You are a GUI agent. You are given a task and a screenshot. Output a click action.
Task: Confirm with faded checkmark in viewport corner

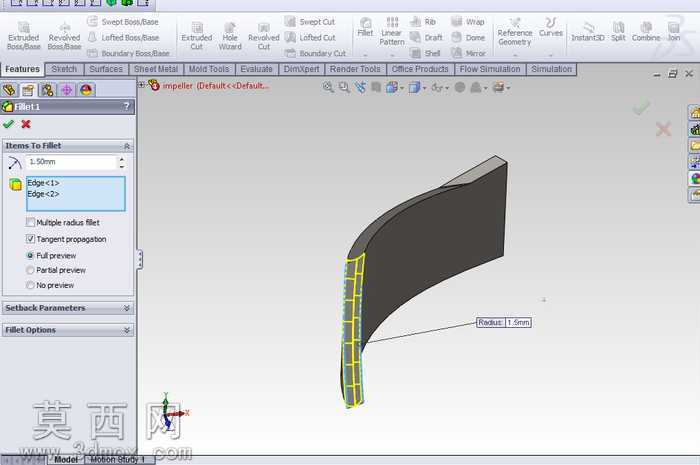[641, 108]
